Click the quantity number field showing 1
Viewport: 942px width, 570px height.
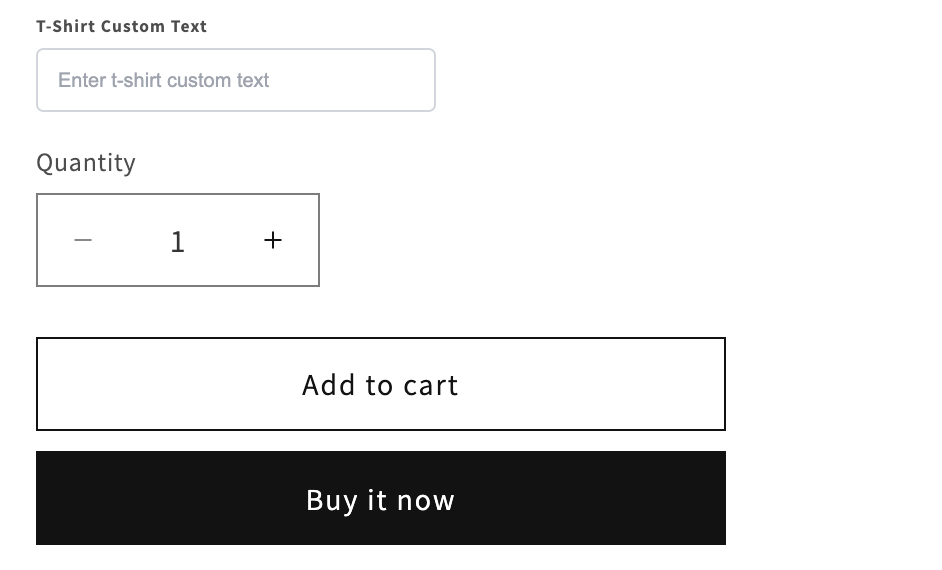[x=178, y=241]
